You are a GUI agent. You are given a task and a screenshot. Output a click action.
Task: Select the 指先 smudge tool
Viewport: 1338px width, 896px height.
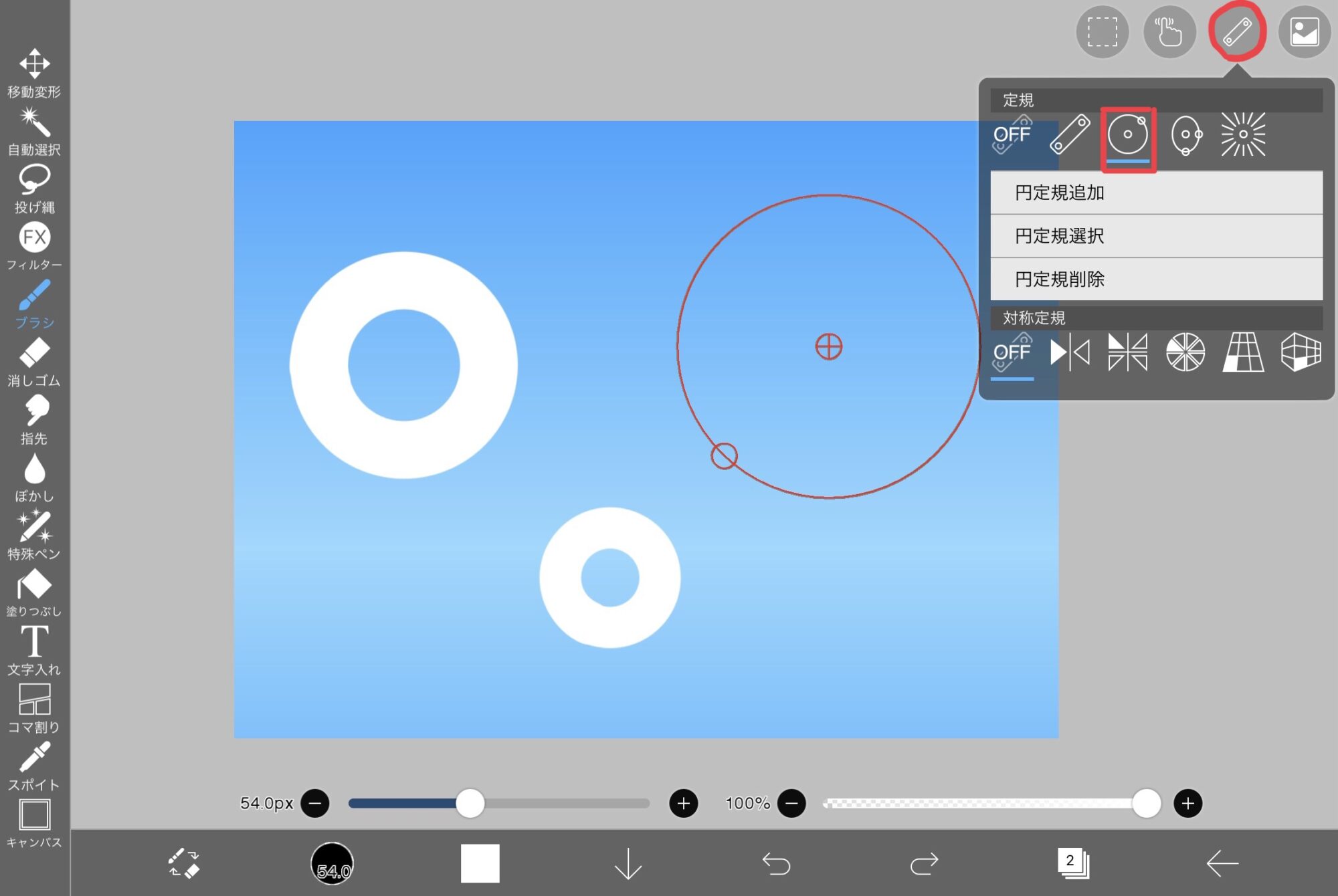tap(34, 420)
